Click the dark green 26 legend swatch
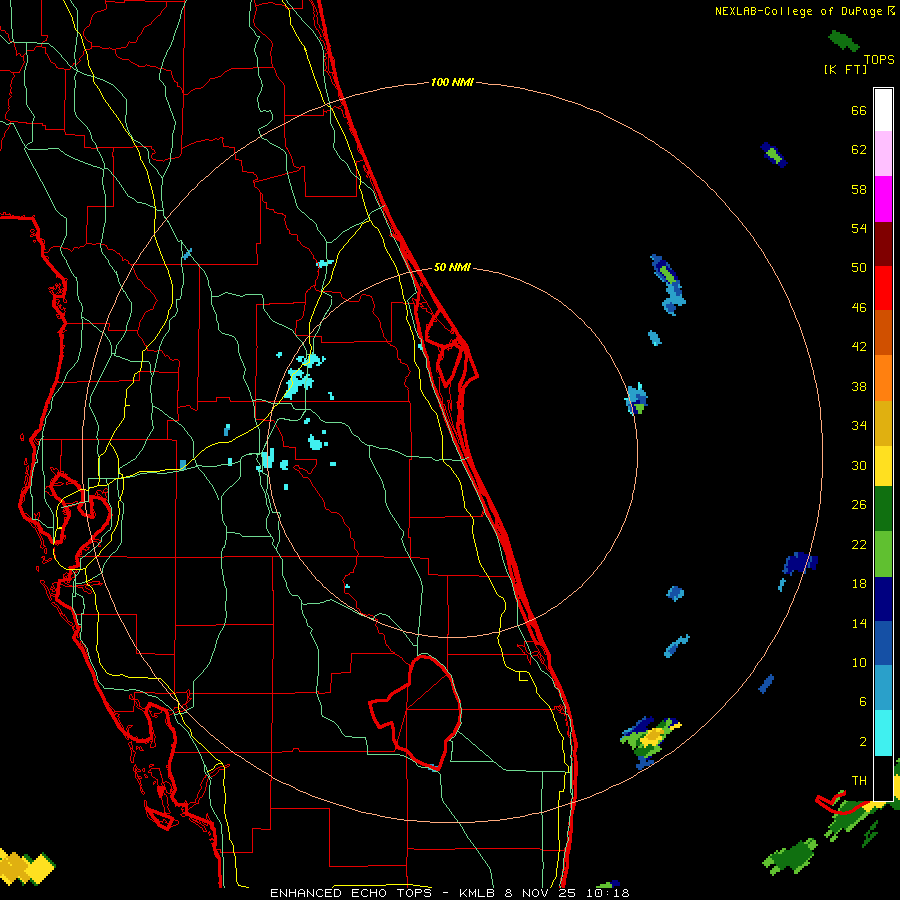This screenshot has height=900, width=900. (x=883, y=509)
